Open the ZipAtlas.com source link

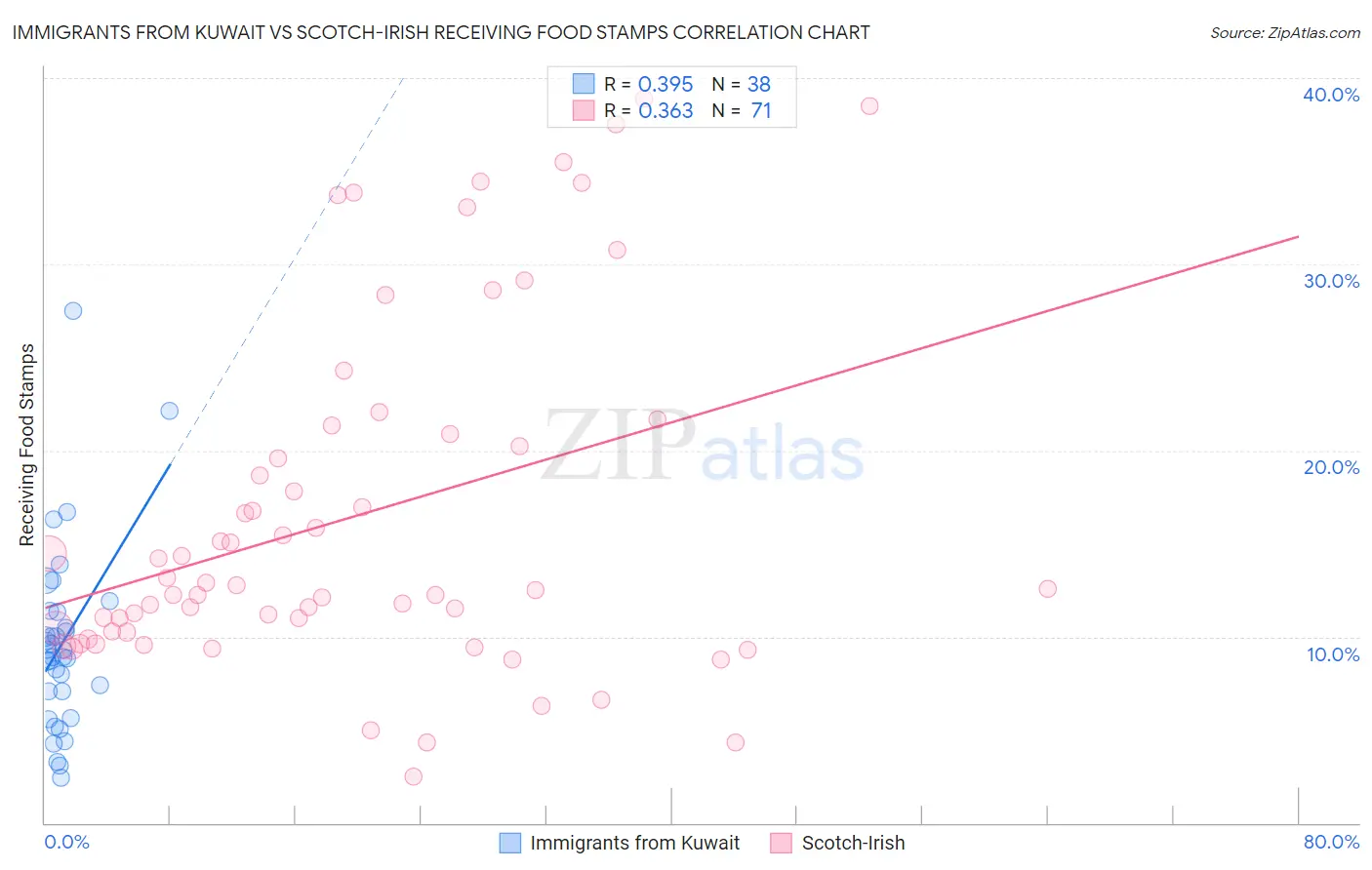1285,32
